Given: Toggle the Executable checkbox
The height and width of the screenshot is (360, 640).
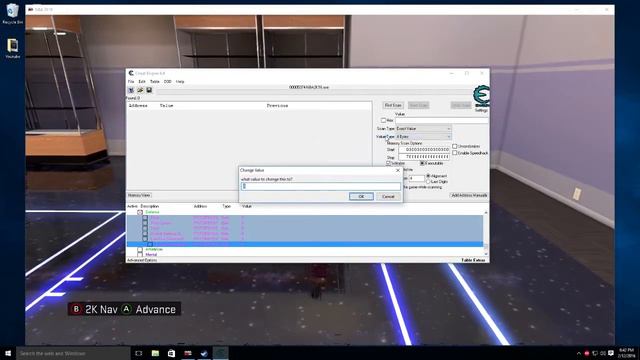Looking at the screenshot, I should 422,163.
